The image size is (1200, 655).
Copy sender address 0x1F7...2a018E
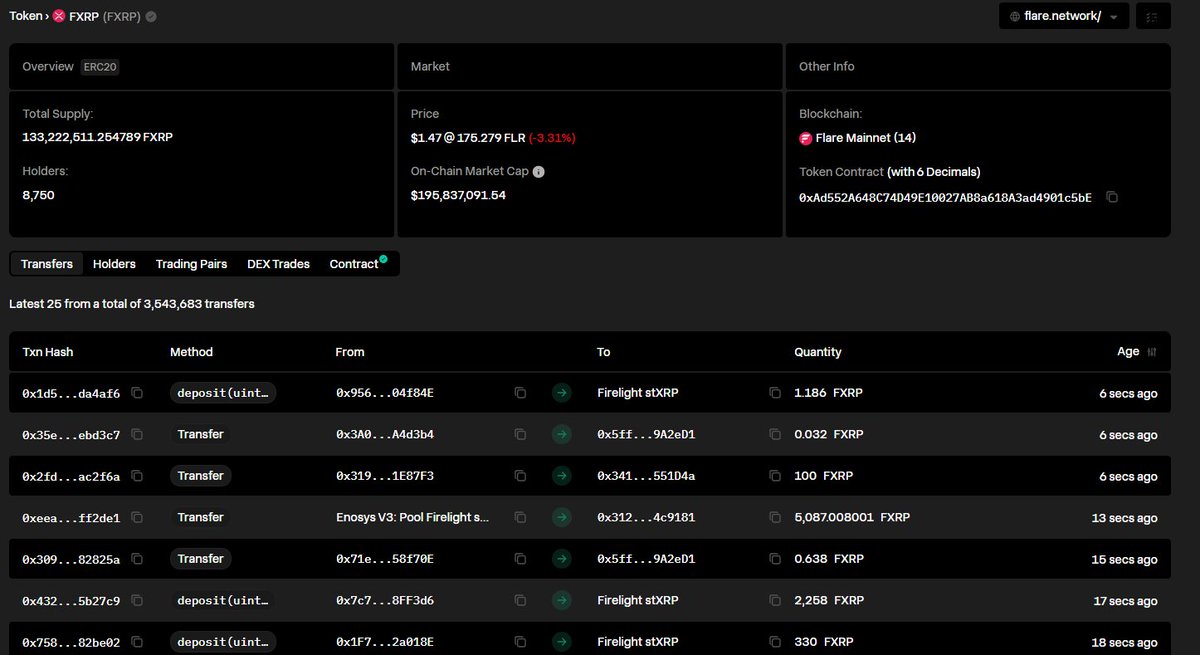click(x=520, y=642)
